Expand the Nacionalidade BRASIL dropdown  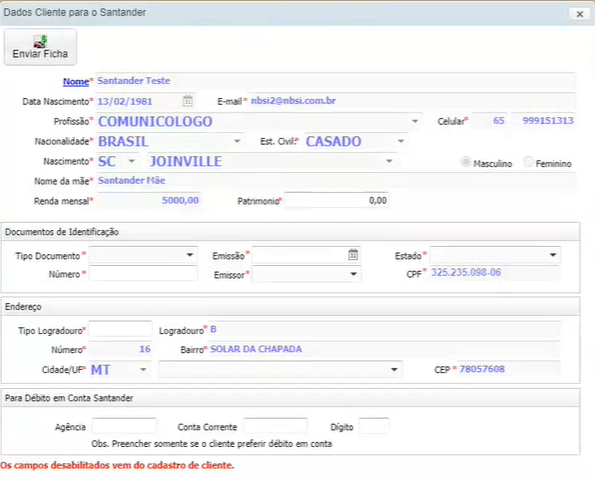pyautogui.click(x=237, y=141)
